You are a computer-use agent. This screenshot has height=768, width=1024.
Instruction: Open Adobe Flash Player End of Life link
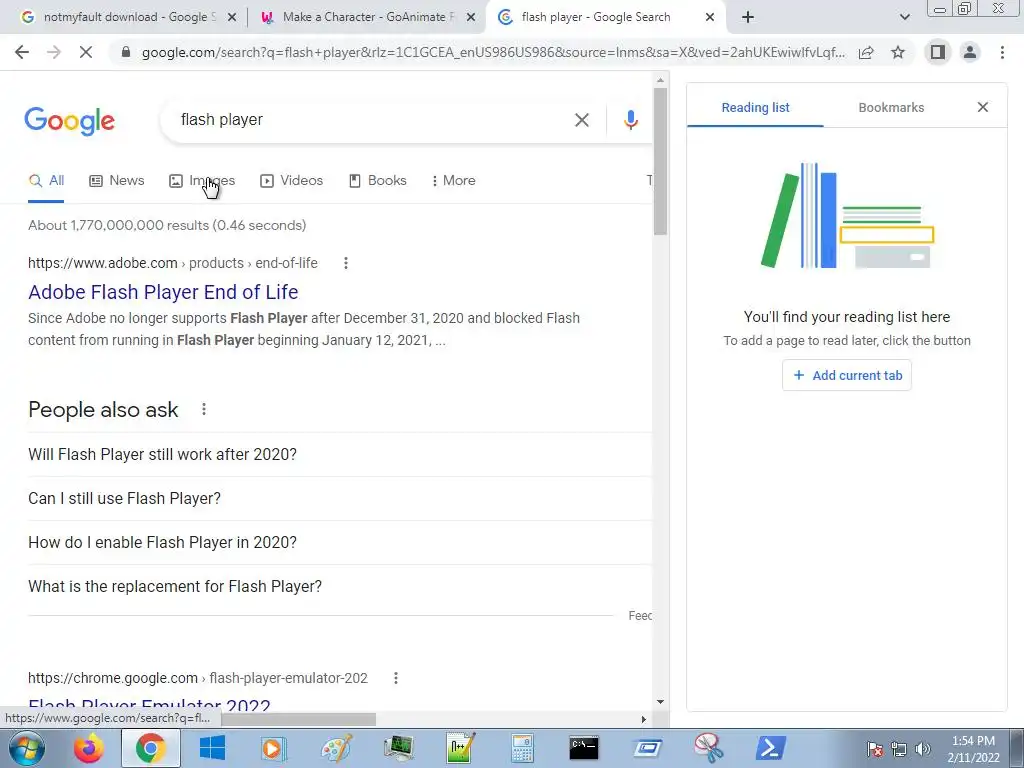pyautogui.click(x=163, y=292)
